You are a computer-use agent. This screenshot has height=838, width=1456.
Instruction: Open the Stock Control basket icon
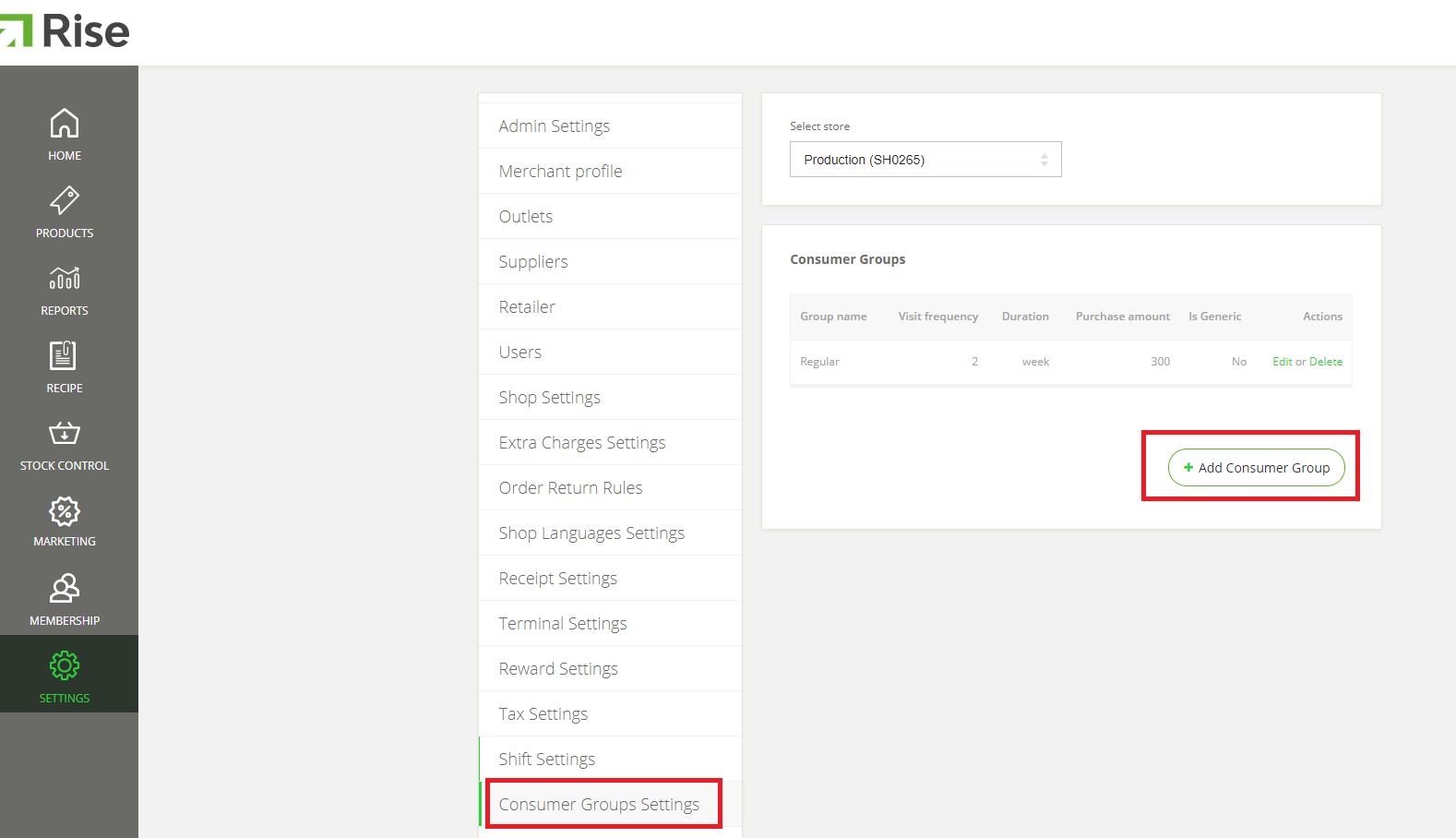65,433
